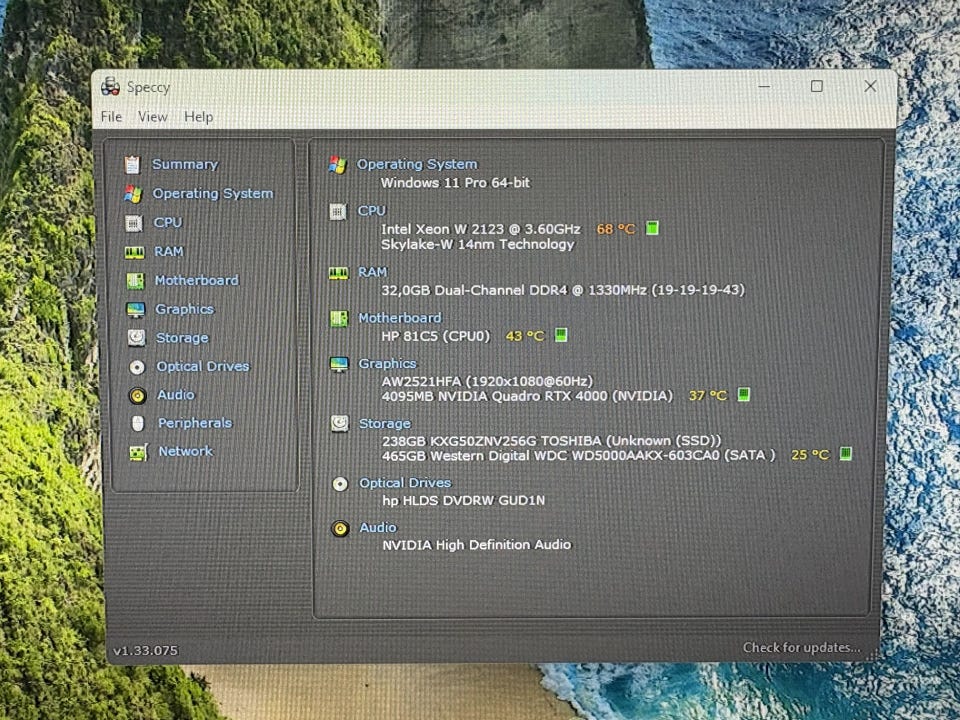Image resolution: width=960 pixels, height=720 pixels.
Task: Click the Speccy app icon in title bar
Action: pyautogui.click(x=111, y=87)
